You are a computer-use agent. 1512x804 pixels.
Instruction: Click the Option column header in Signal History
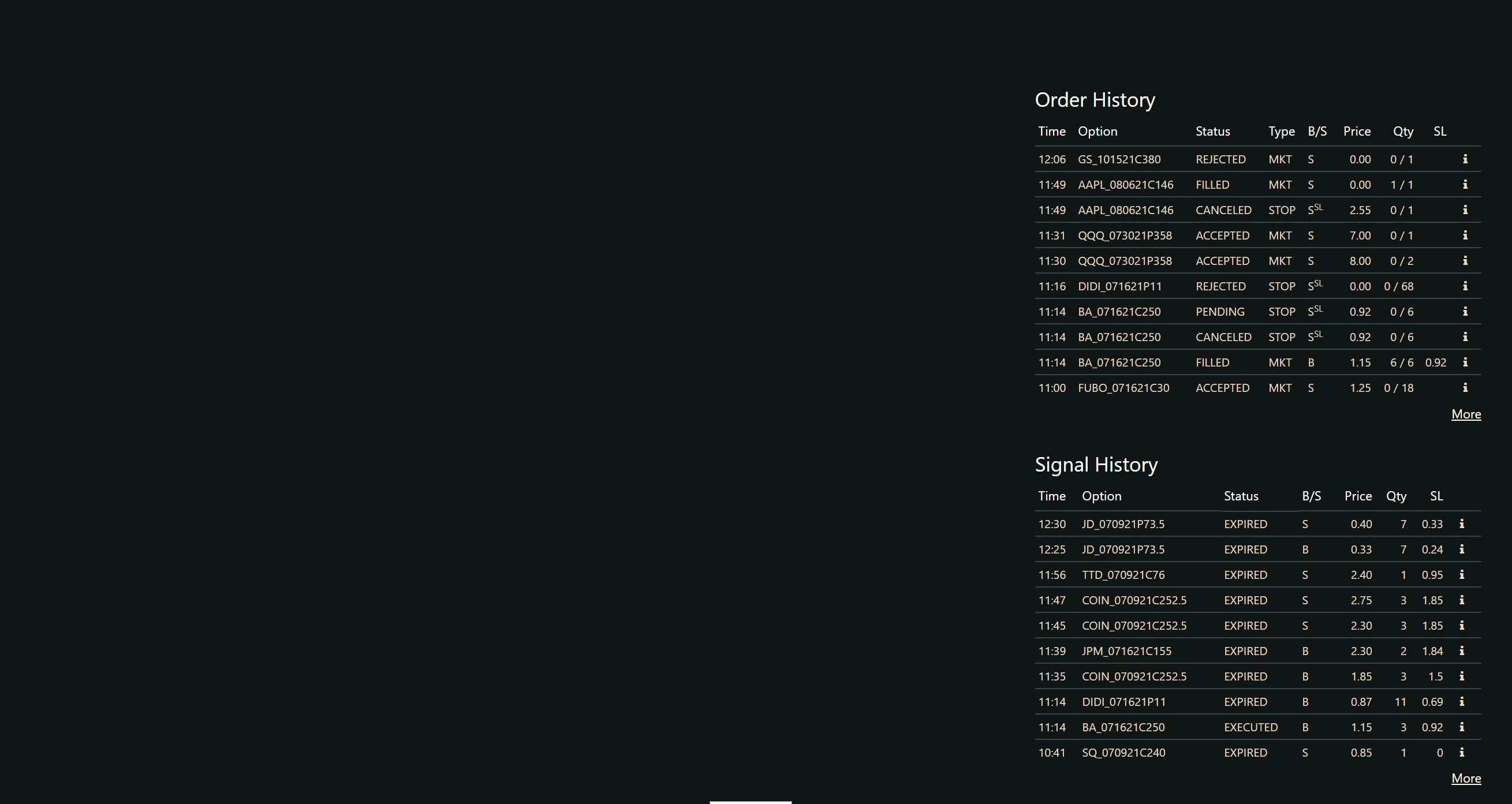[x=1101, y=496]
